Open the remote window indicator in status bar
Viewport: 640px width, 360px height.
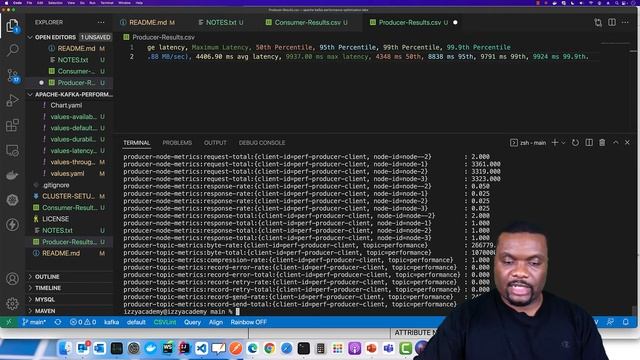[x=9, y=322]
